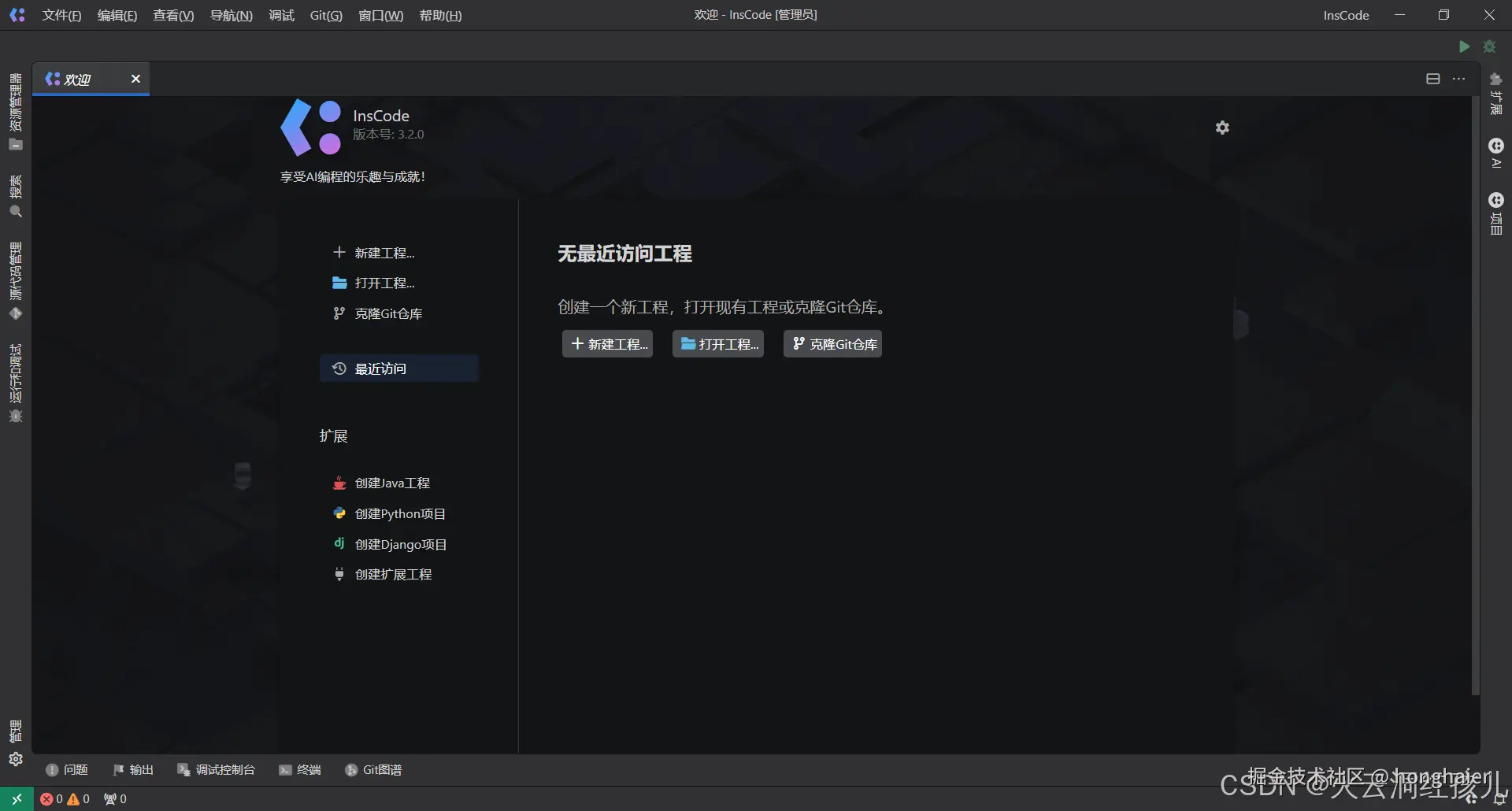Open the 搜索 search panel in left sidebar
The height and width of the screenshot is (811, 1512).
point(16,196)
